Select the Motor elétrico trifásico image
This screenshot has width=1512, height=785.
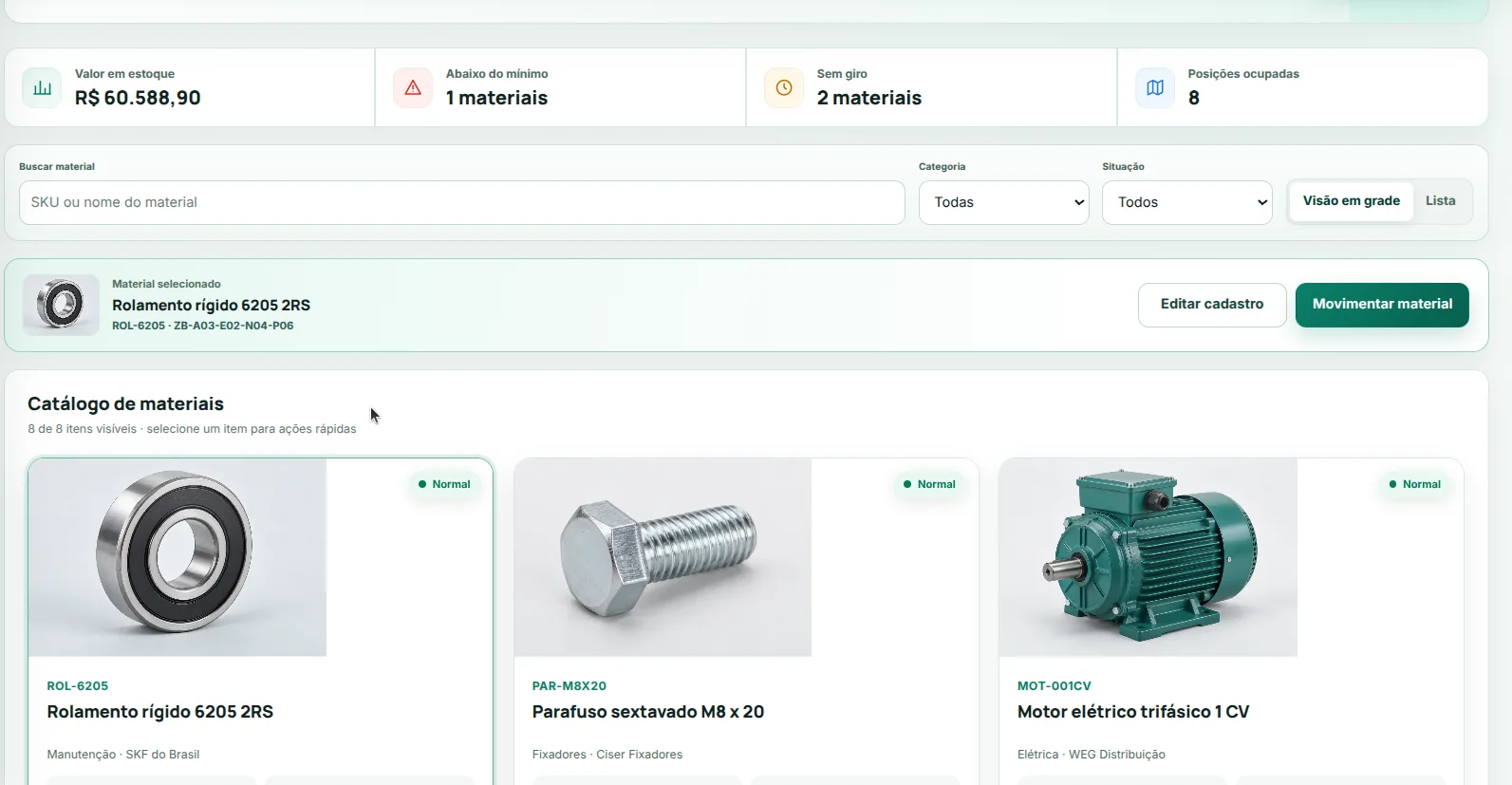1148,557
